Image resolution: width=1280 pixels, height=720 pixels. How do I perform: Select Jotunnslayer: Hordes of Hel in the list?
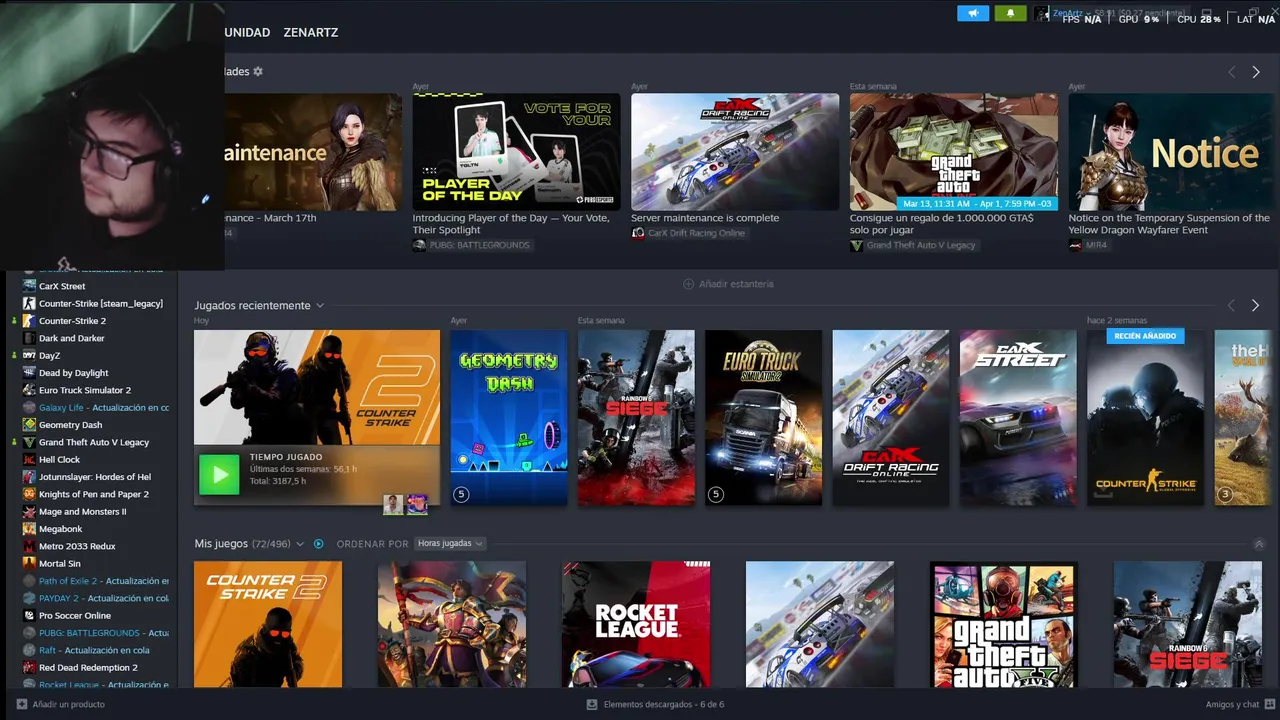(95, 477)
